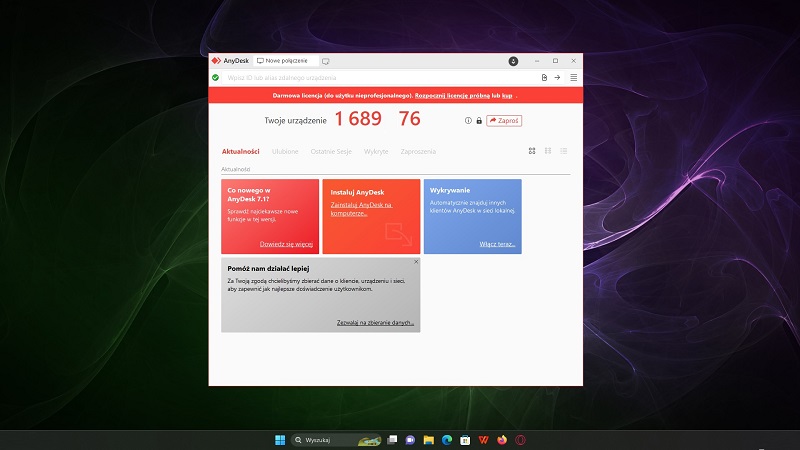This screenshot has height=450, width=800.
Task: Maximize the AnyDesk window
Action: [555, 61]
